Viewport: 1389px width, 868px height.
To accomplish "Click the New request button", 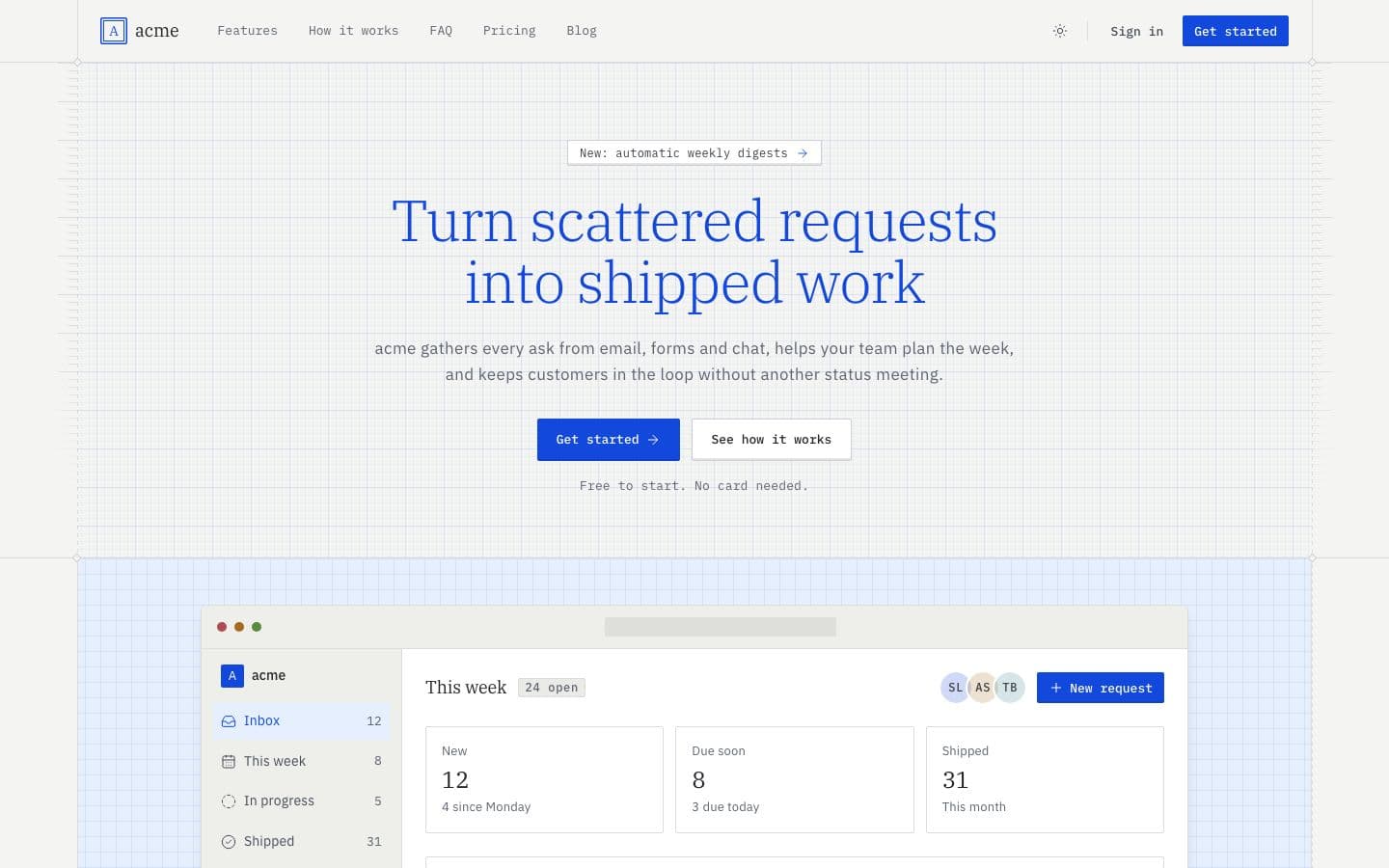I will pyautogui.click(x=1100, y=688).
